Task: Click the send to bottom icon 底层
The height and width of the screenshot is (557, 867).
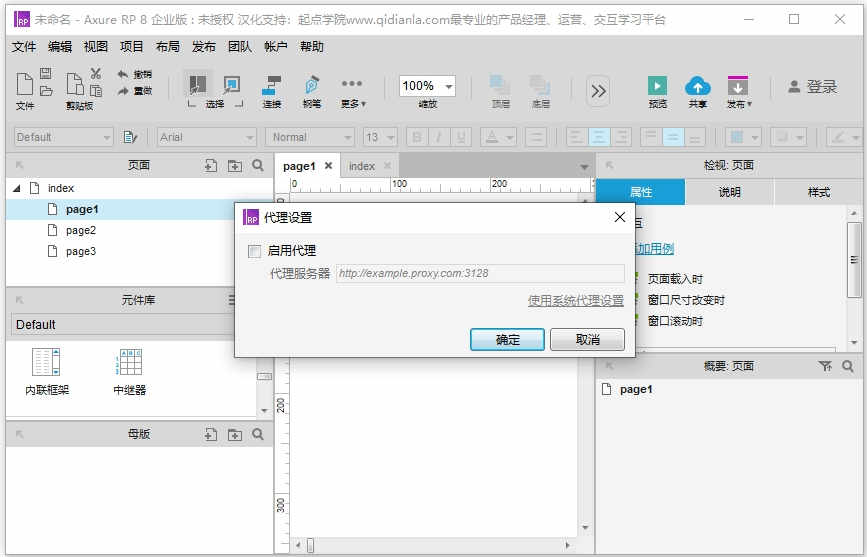Action: pyautogui.click(x=540, y=91)
